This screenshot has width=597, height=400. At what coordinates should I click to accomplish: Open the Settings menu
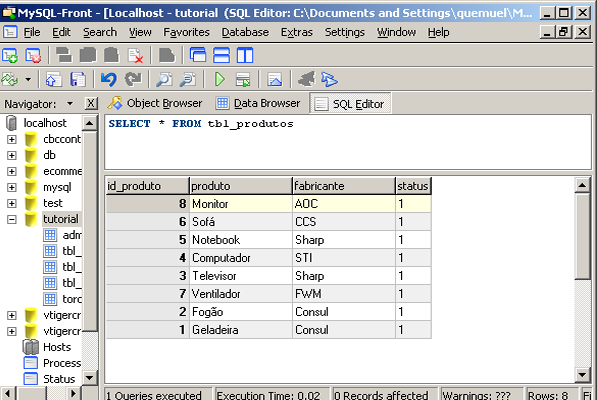click(345, 32)
